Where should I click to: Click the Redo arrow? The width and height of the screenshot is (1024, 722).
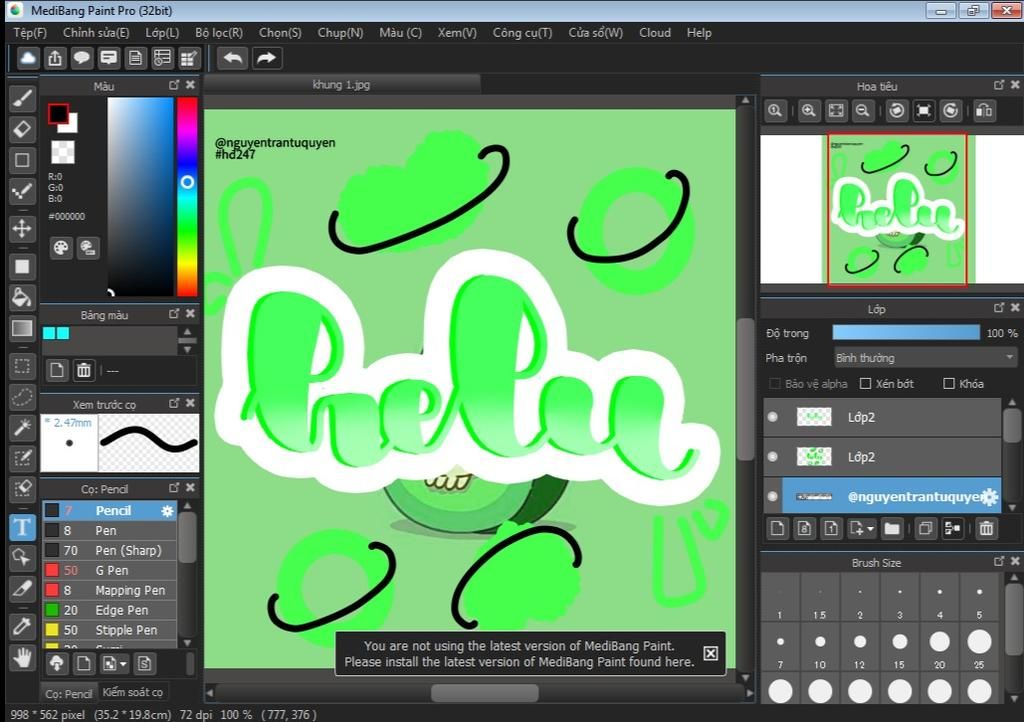pos(266,58)
